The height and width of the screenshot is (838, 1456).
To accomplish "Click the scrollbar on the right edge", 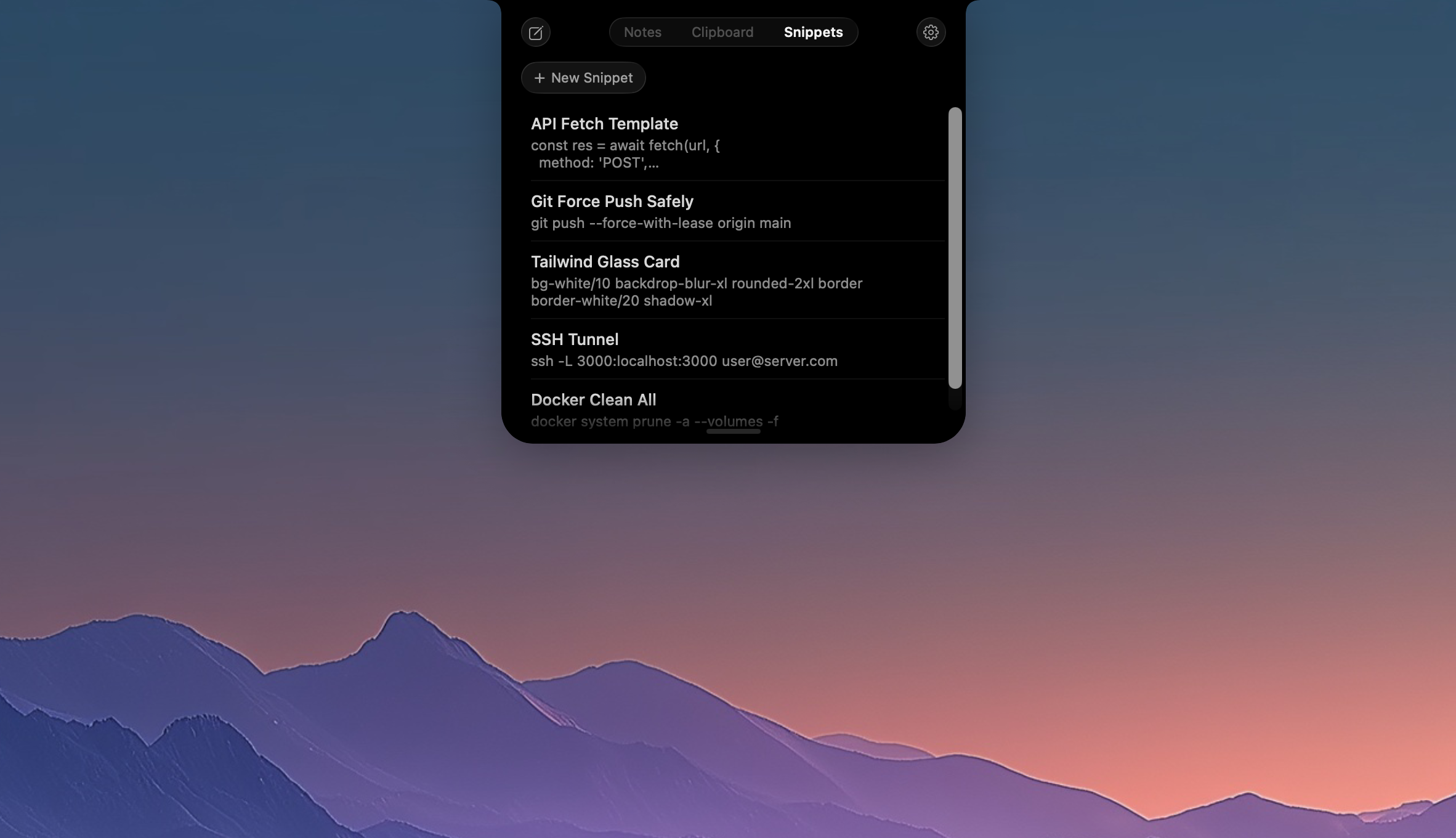I will (955, 246).
